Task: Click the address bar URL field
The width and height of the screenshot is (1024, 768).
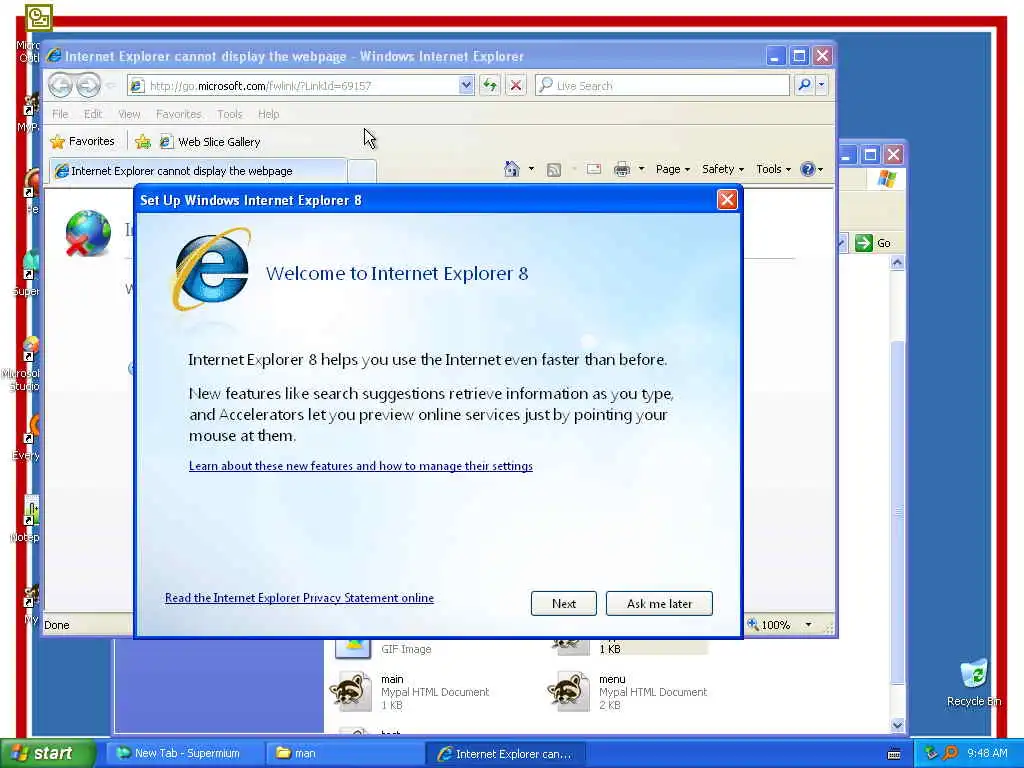Action: coord(294,86)
